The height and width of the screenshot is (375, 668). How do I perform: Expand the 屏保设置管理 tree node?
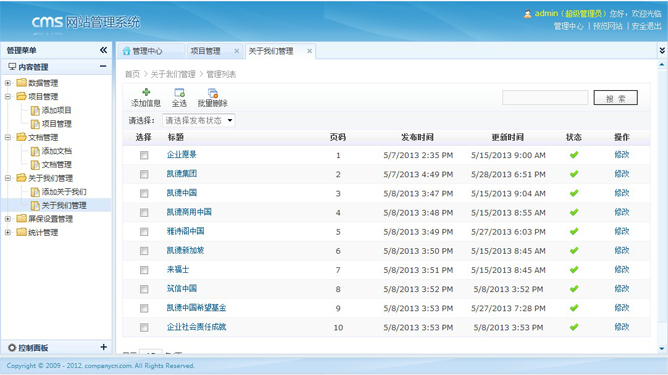click(8, 219)
